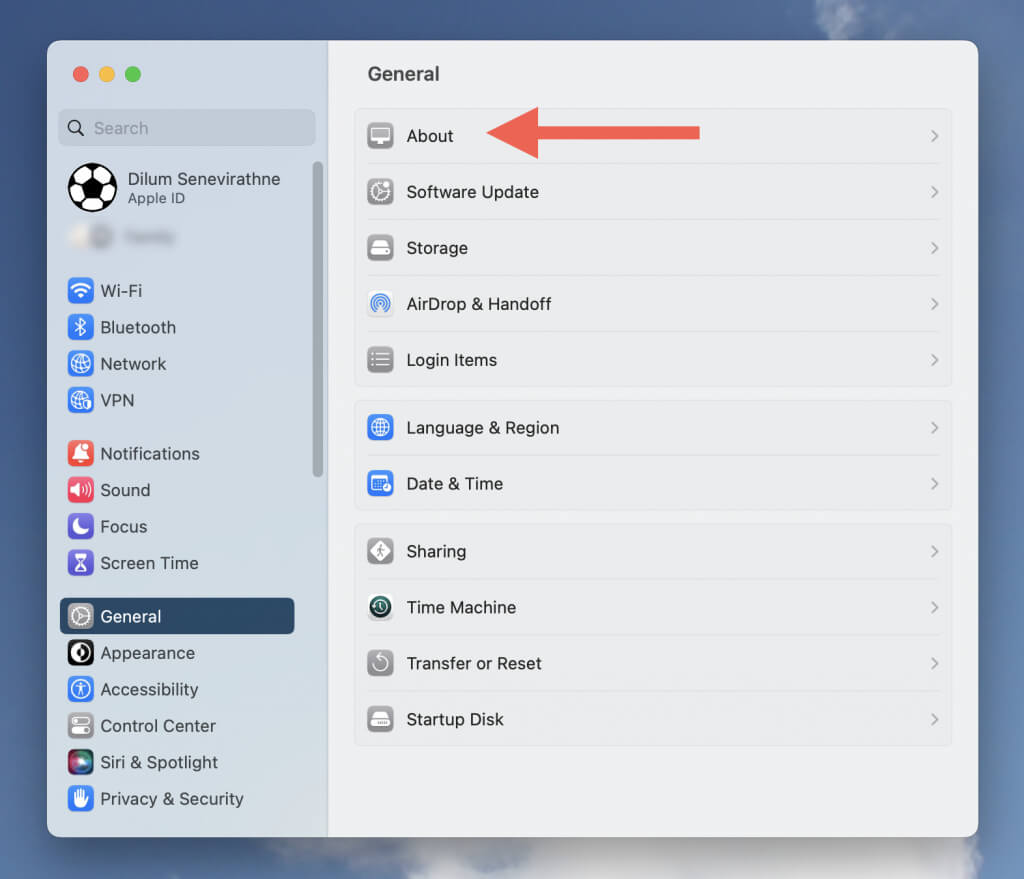Viewport: 1024px width, 879px height.
Task: Maximize the window with green button
Action: click(x=133, y=74)
